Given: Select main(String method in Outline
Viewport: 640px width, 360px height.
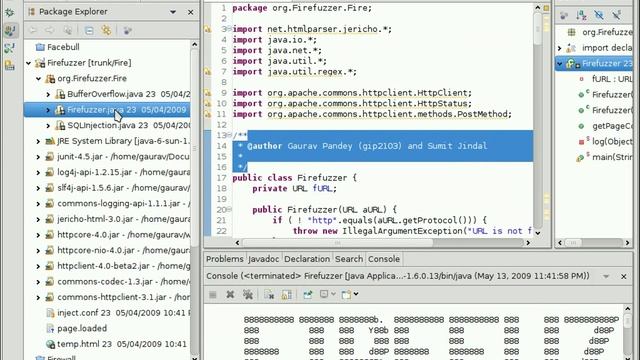Looking at the screenshot, I should tap(605, 157).
